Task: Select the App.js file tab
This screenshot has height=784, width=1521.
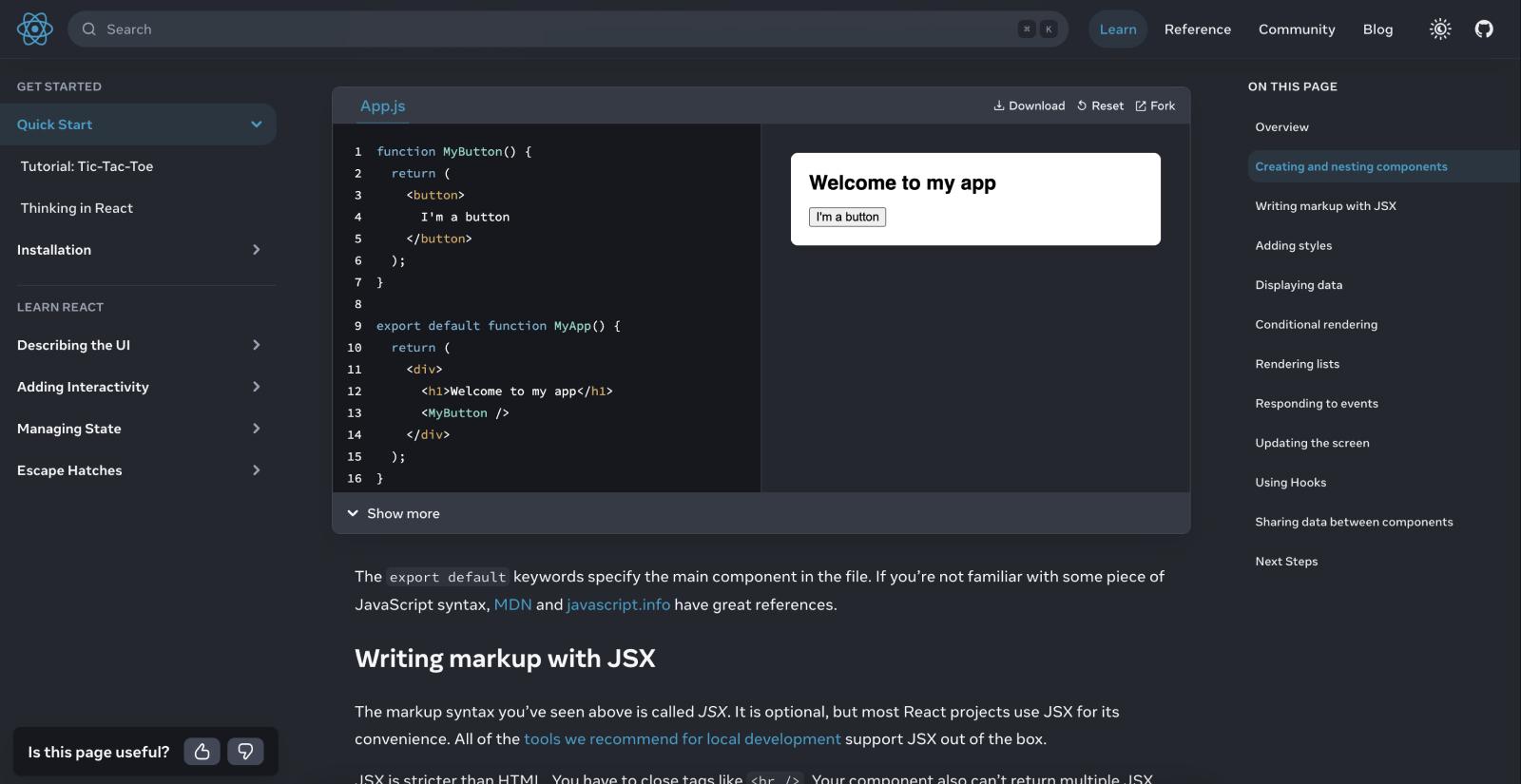Action: [382, 106]
